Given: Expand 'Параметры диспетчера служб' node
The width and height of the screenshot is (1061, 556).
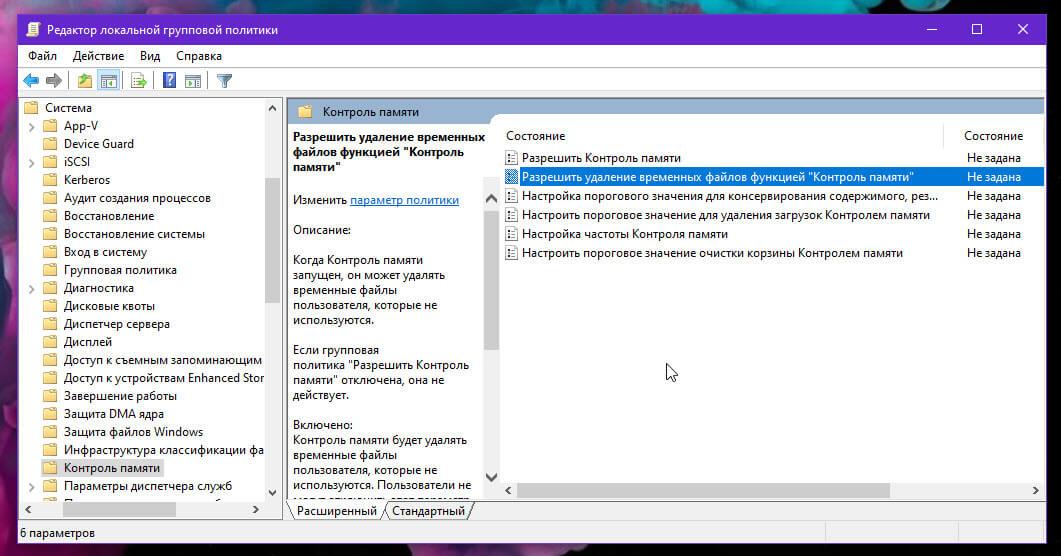Looking at the screenshot, I should click(x=31, y=486).
